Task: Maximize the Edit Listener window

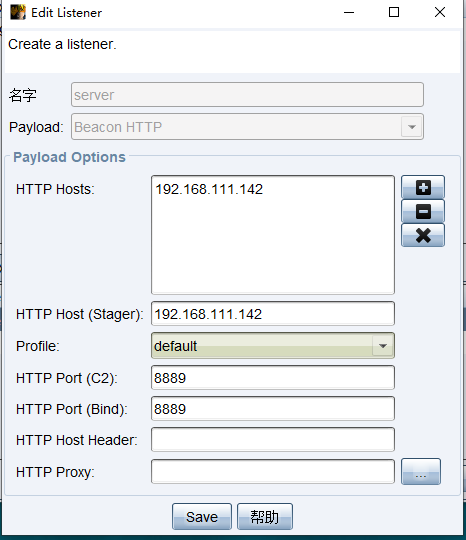Action: tap(394, 12)
